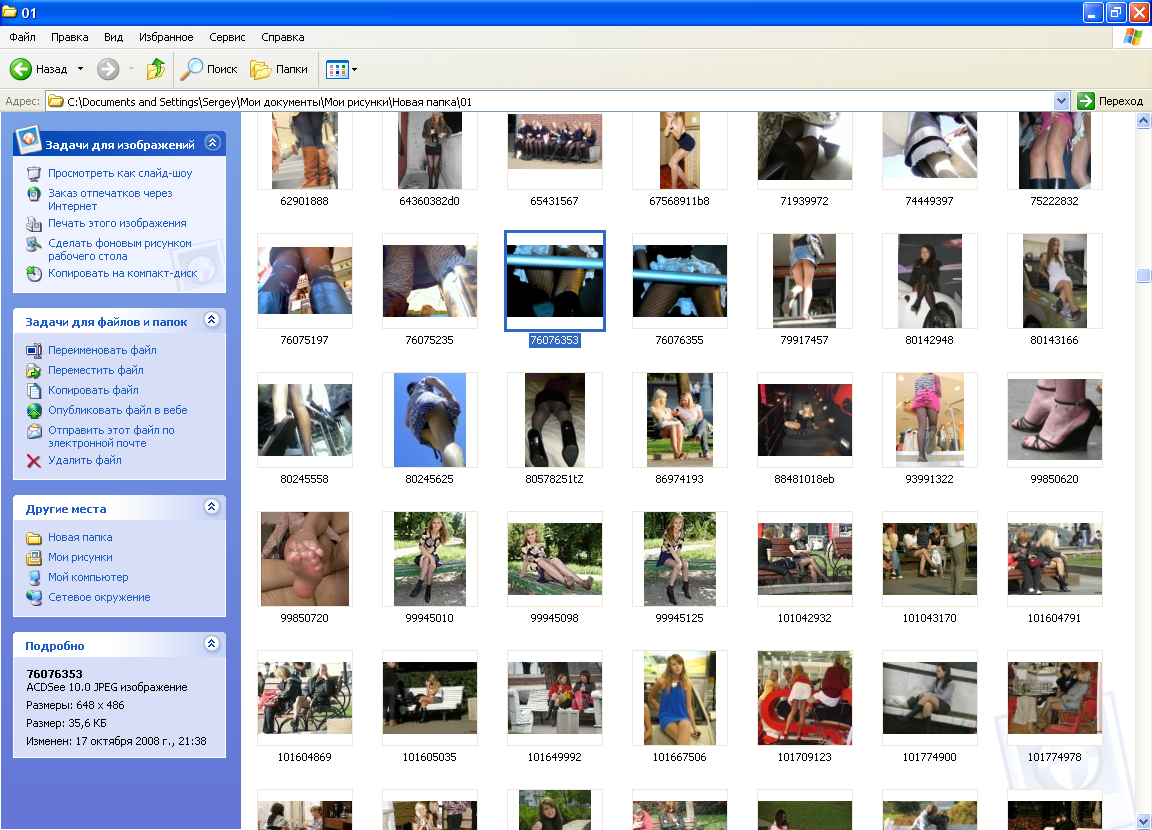
Task: Click the printer icon for printing image
Action: click(x=34, y=224)
